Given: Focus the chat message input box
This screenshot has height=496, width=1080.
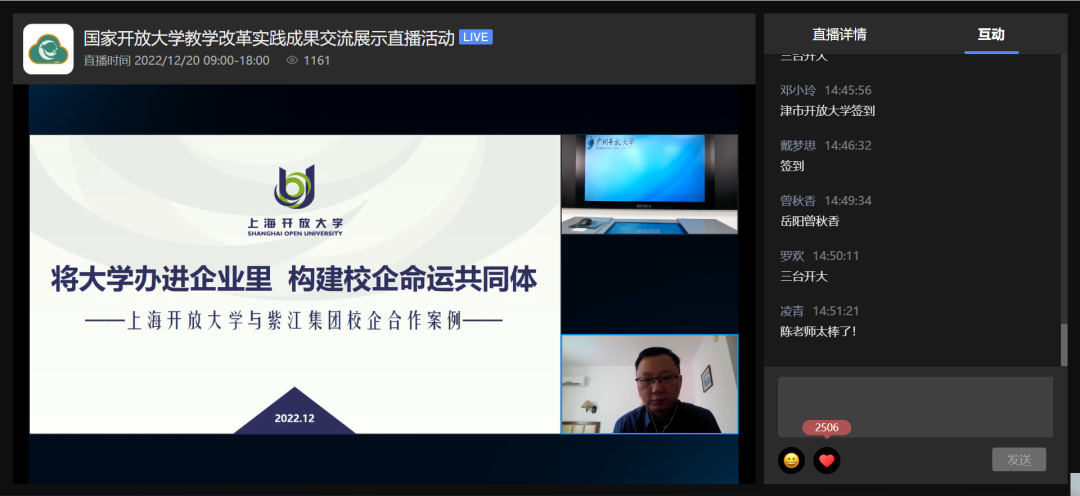Looking at the screenshot, I should click(x=914, y=406).
